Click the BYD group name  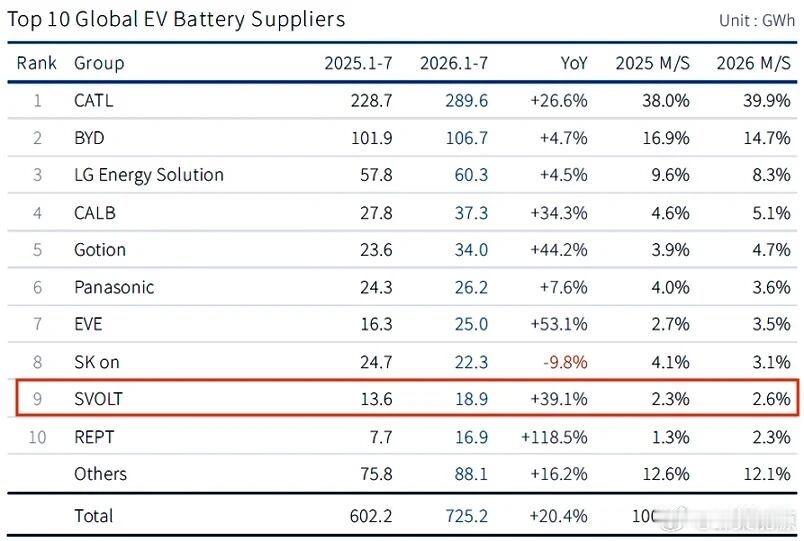pos(89,138)
